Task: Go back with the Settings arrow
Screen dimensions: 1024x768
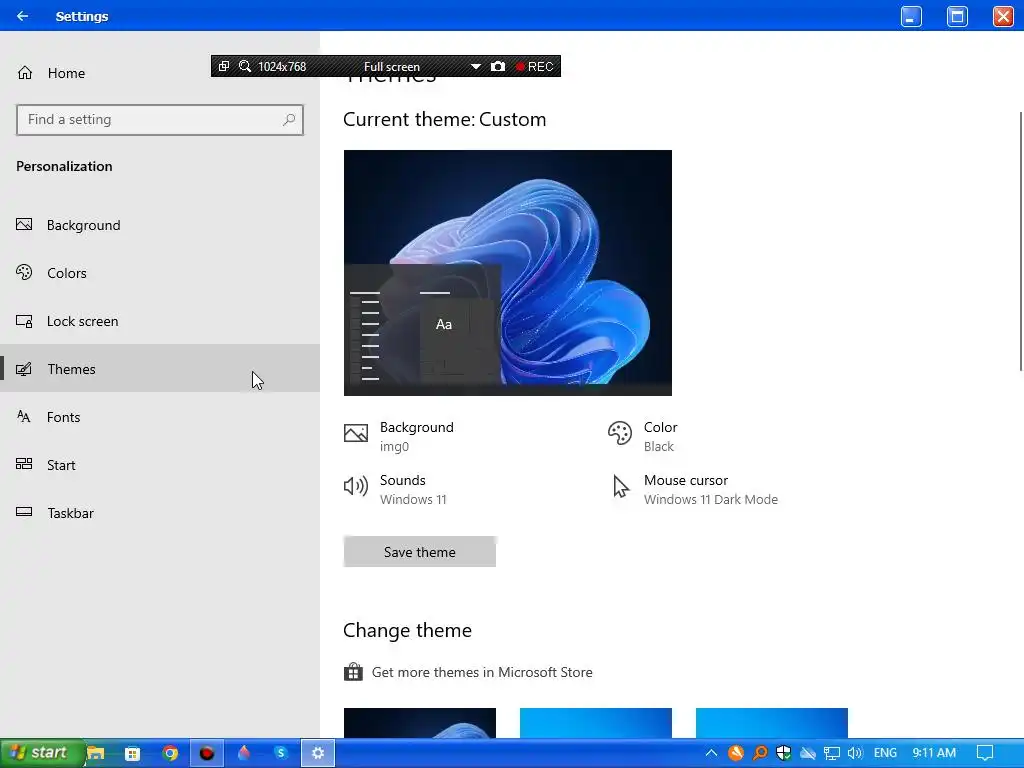Action: [x=22, y=16]
